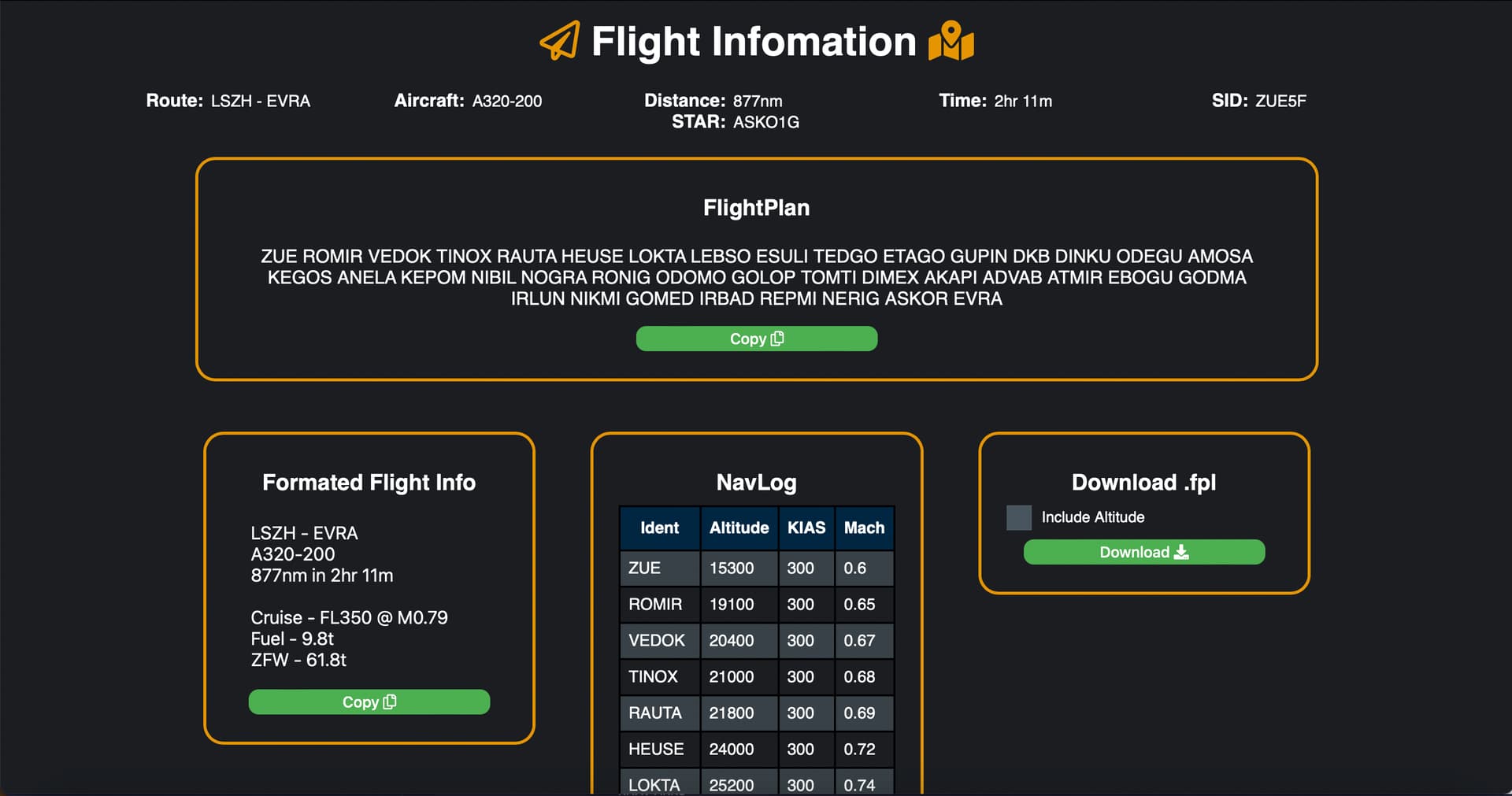Screen dimensions: 1512x796
Task: Click the 0.72 Mach value for HEUSE
Action: coord(859,749)
